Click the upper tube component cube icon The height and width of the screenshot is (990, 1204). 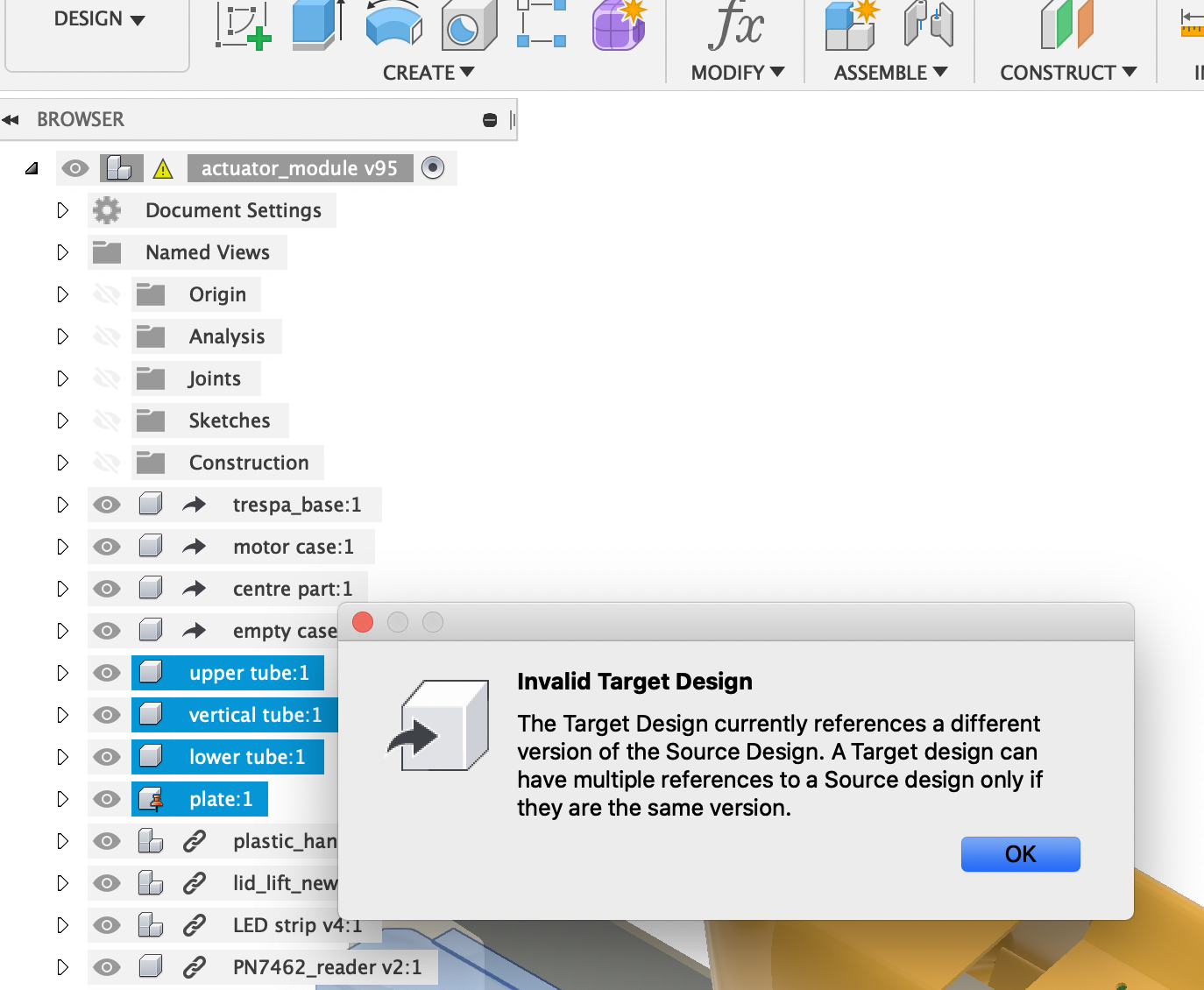point(151,673)
